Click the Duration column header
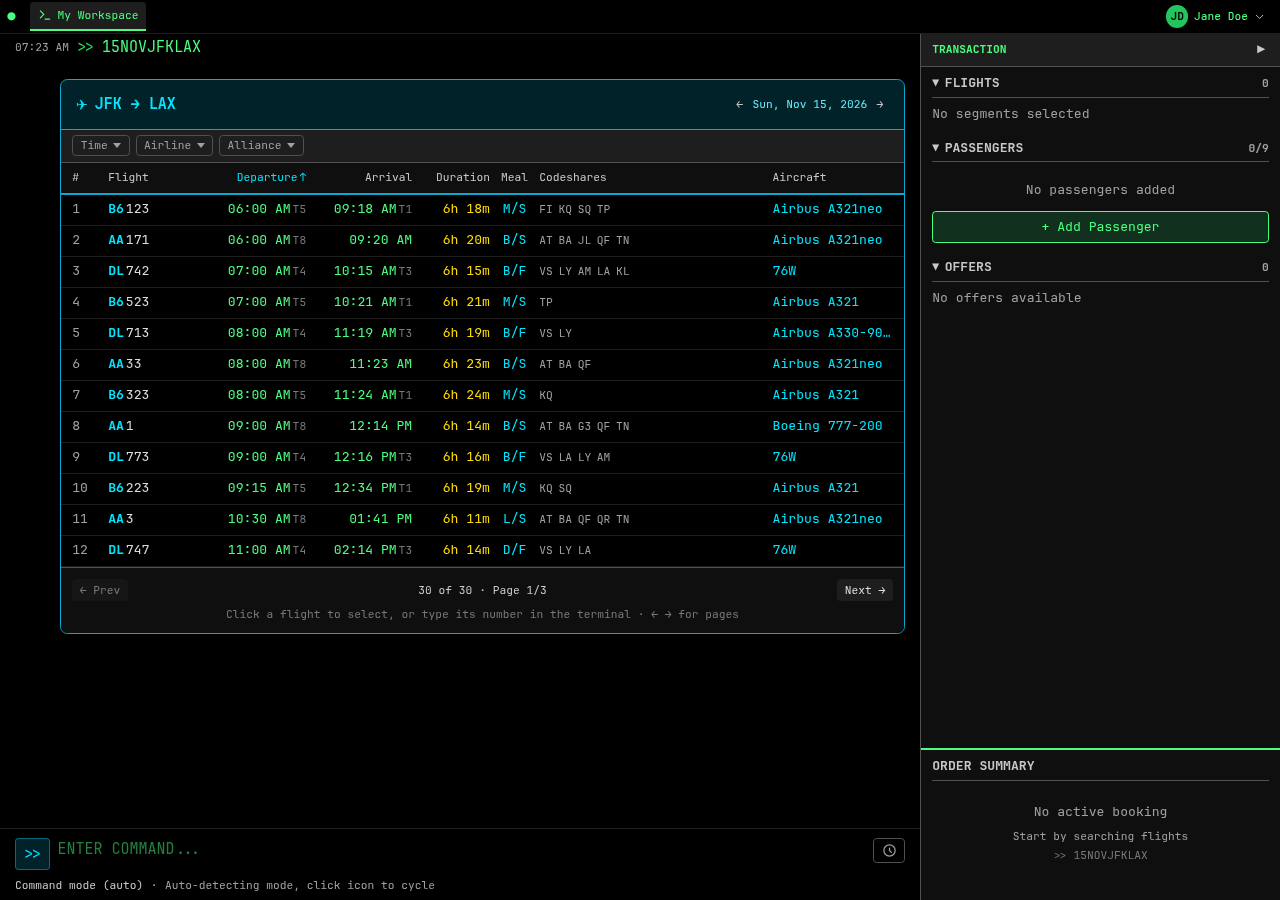Image resolution: width=1280 pixels, height=900 pixels. click(x=463, y=177)
